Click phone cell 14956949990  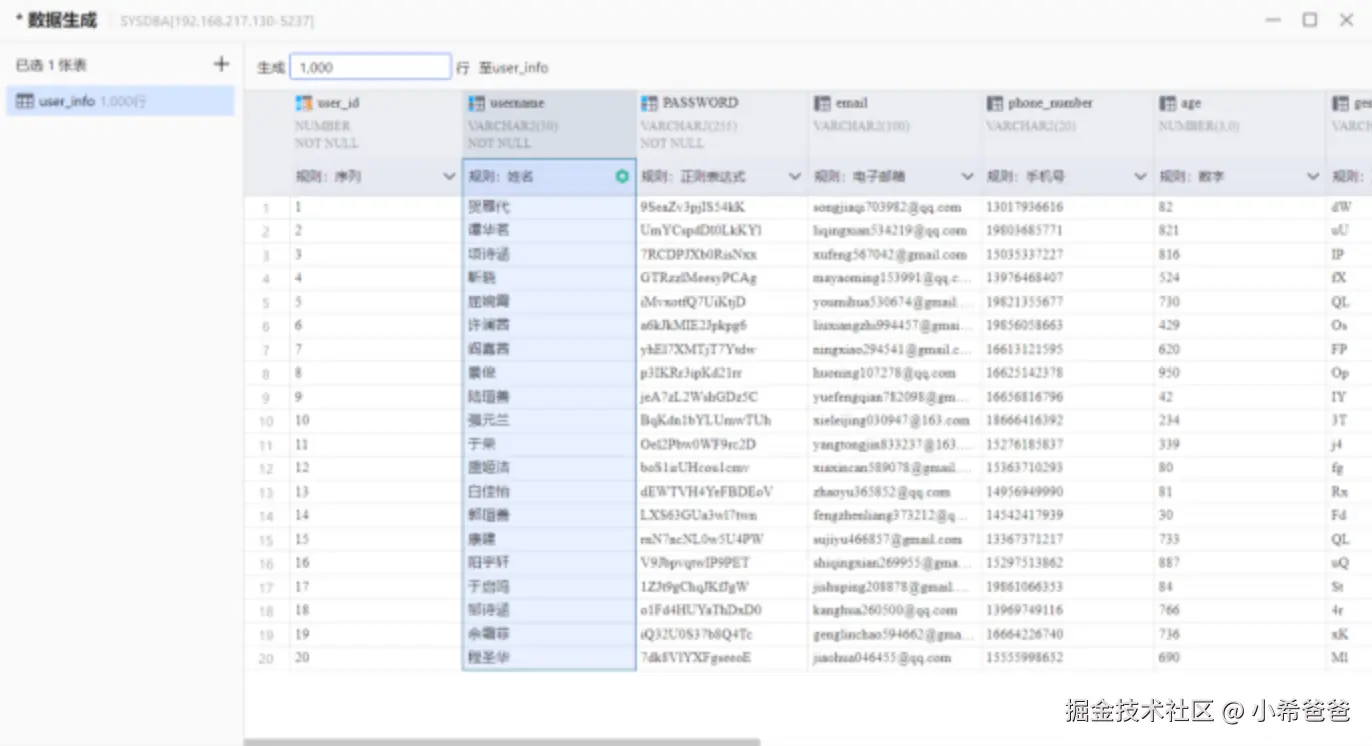point(1025,492)
